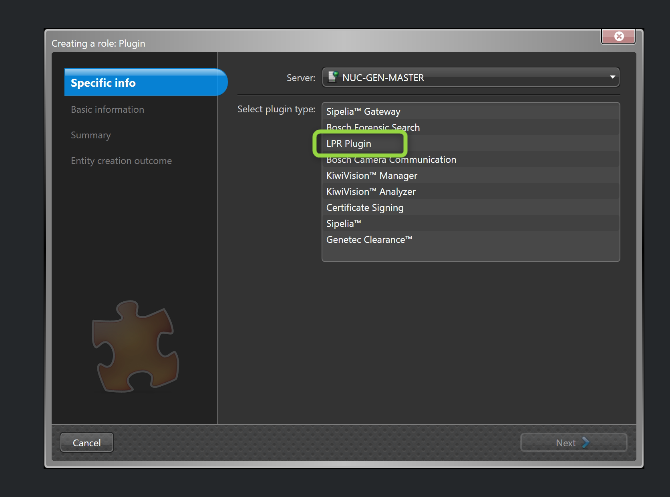Click the server icon beside NUC-GEN-MASTER
Screen dimensions: 670x497
pyautogui.click(x=332, y=77)
